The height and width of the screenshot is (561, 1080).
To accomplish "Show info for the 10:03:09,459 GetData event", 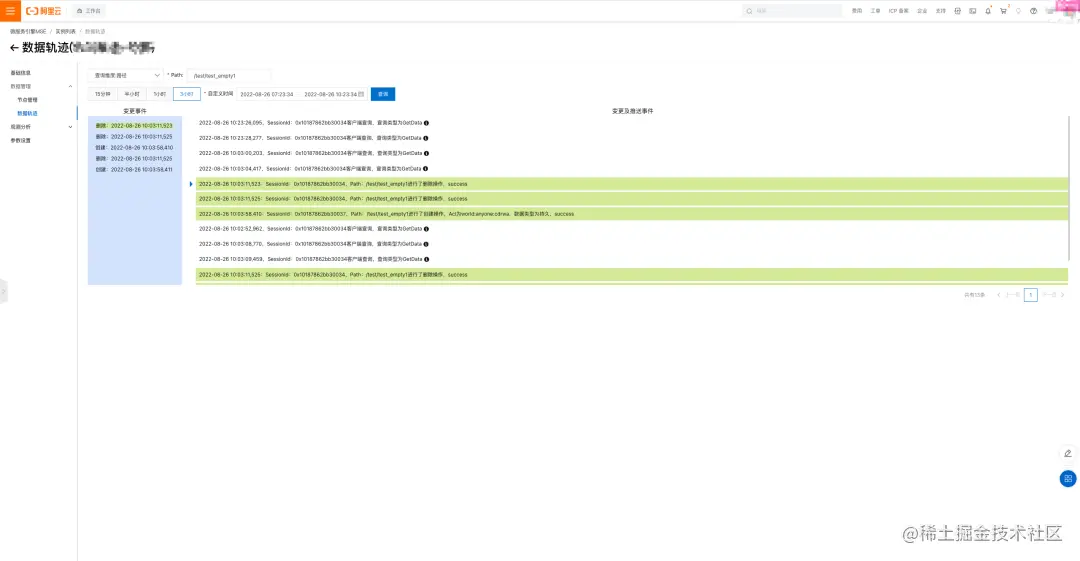I will pyautogui.click(x=427, y=259).
